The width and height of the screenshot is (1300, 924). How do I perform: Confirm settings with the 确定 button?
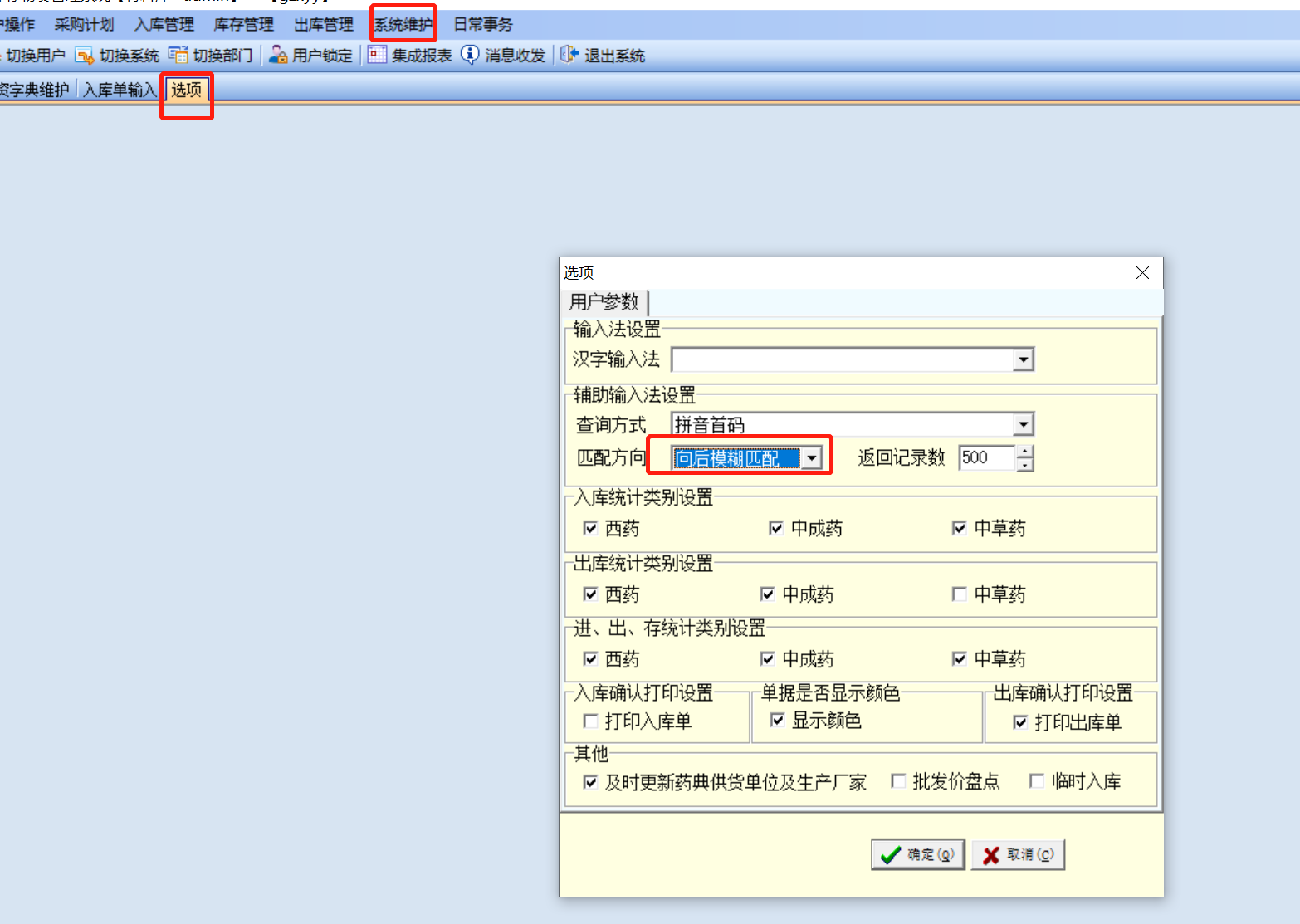pyautogui.click(x=917, y=854)
